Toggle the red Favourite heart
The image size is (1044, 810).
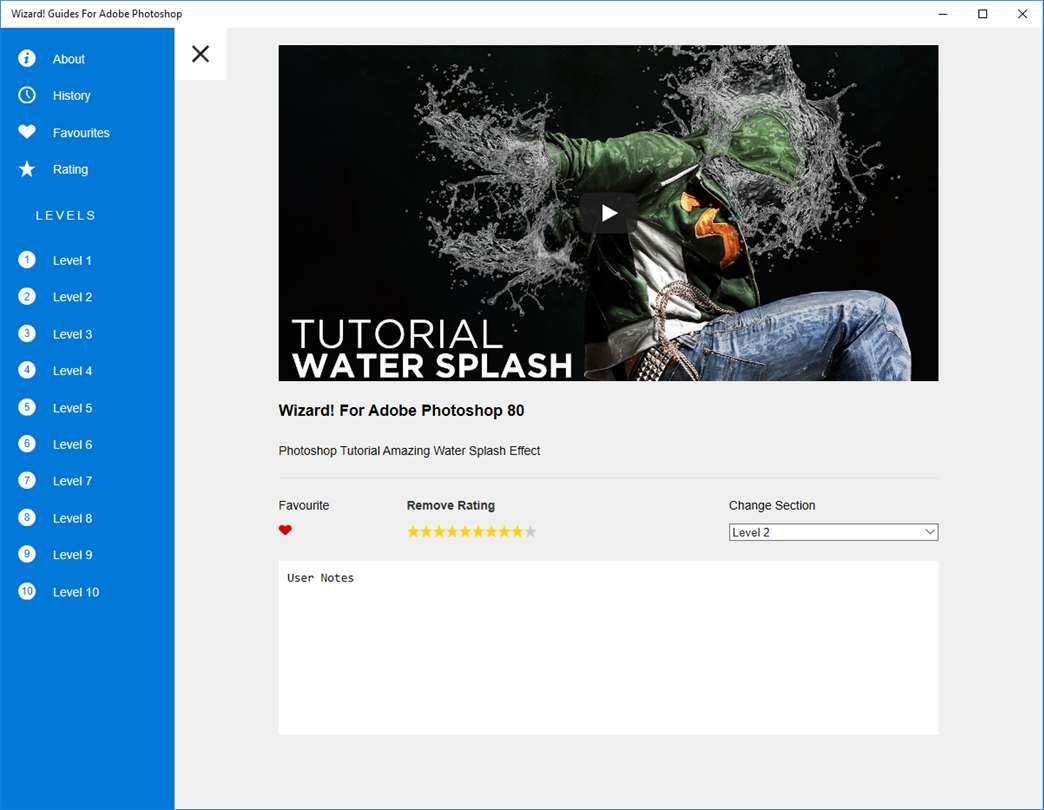[x=285, y=530]
